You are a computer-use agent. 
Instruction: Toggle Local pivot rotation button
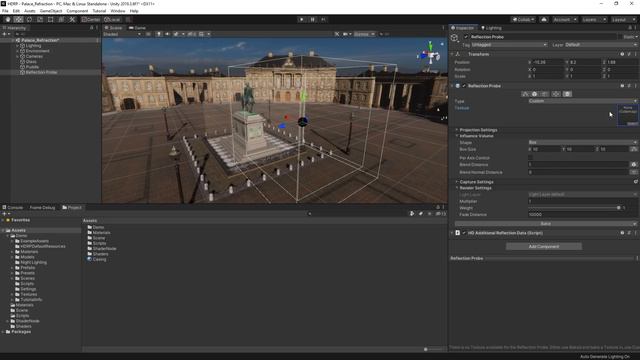(x=112, y=19)
